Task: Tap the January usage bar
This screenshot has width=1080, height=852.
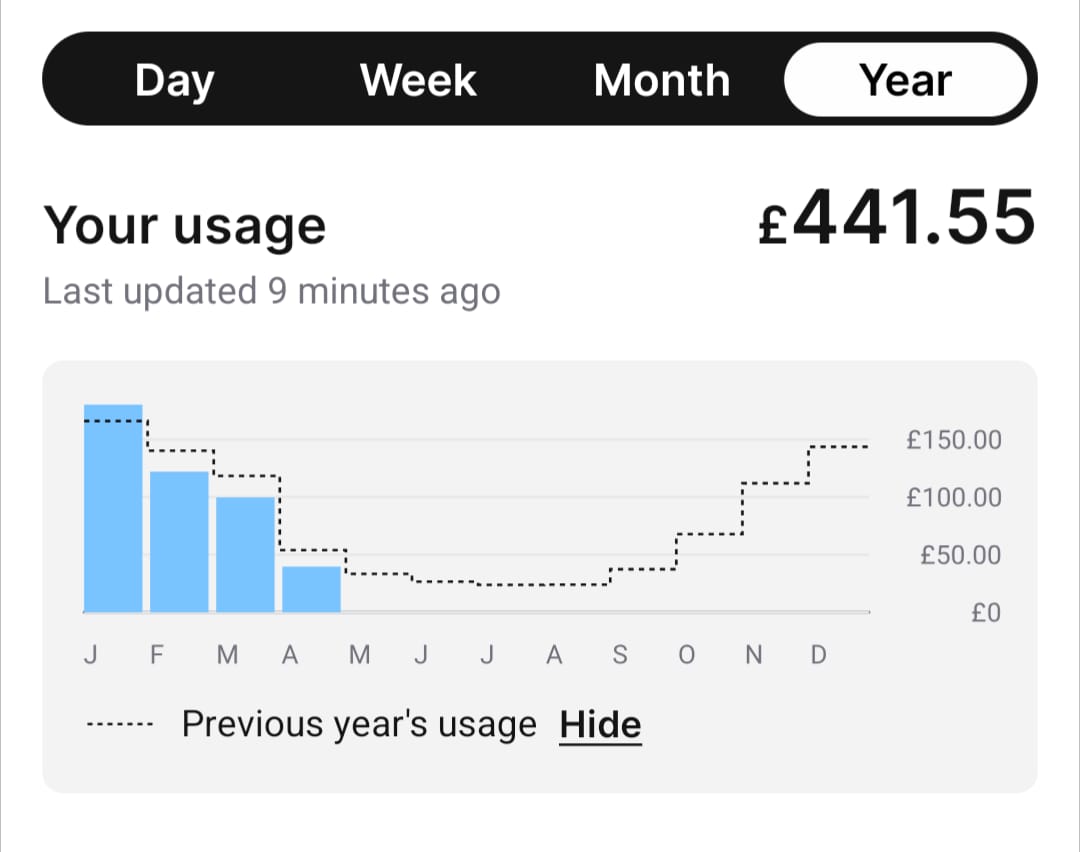Action: pyautogui.click(x=113, y=510)
